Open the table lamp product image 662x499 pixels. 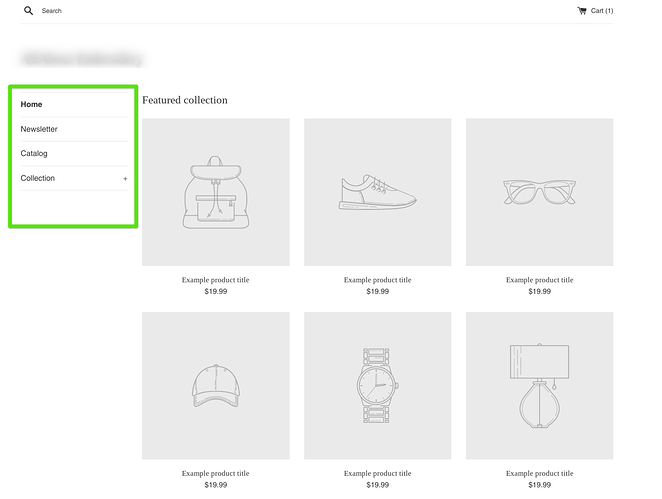point(540,385)
